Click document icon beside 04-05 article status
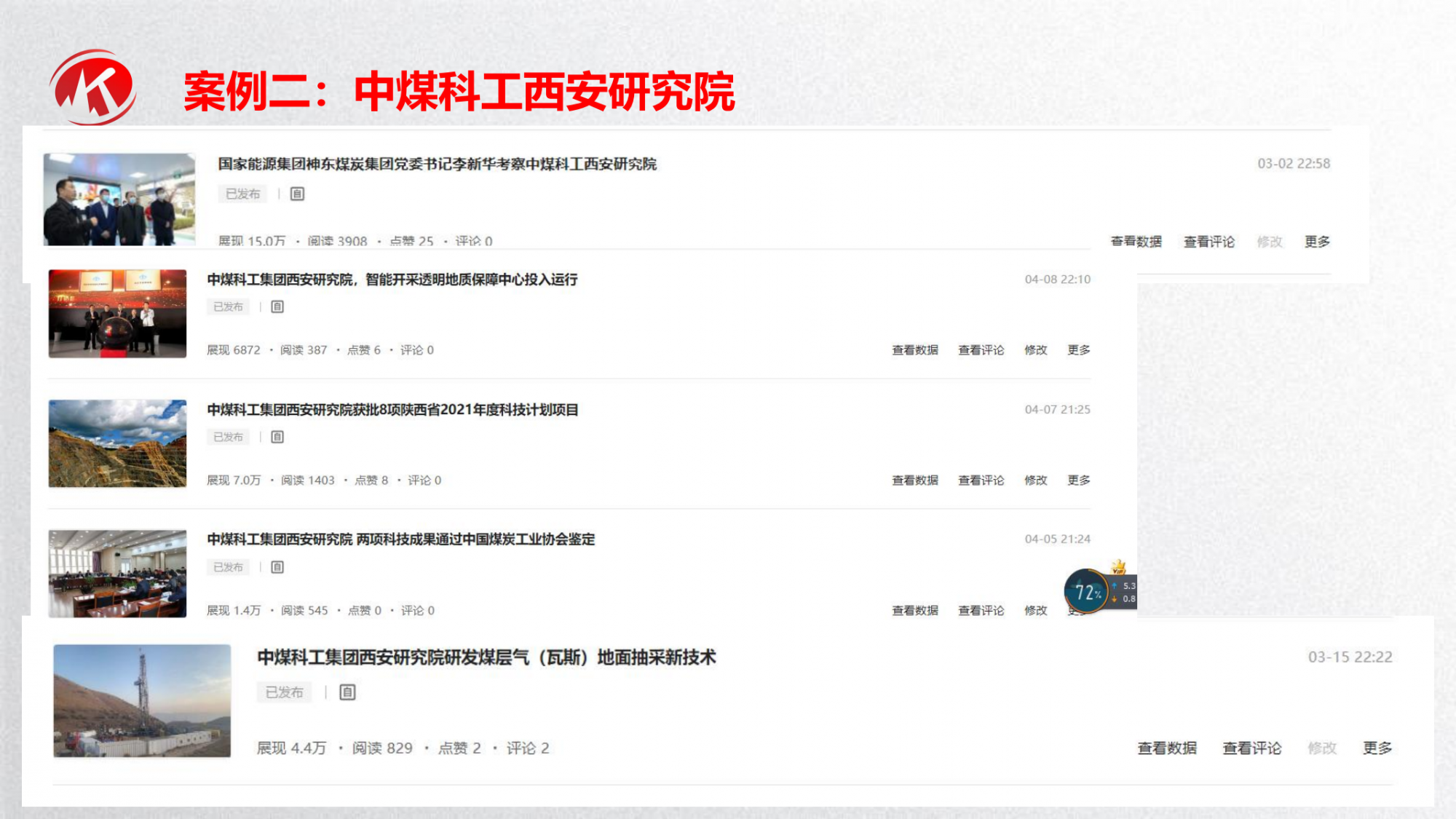Screen dimensions: 1456x819 [277, 567]
